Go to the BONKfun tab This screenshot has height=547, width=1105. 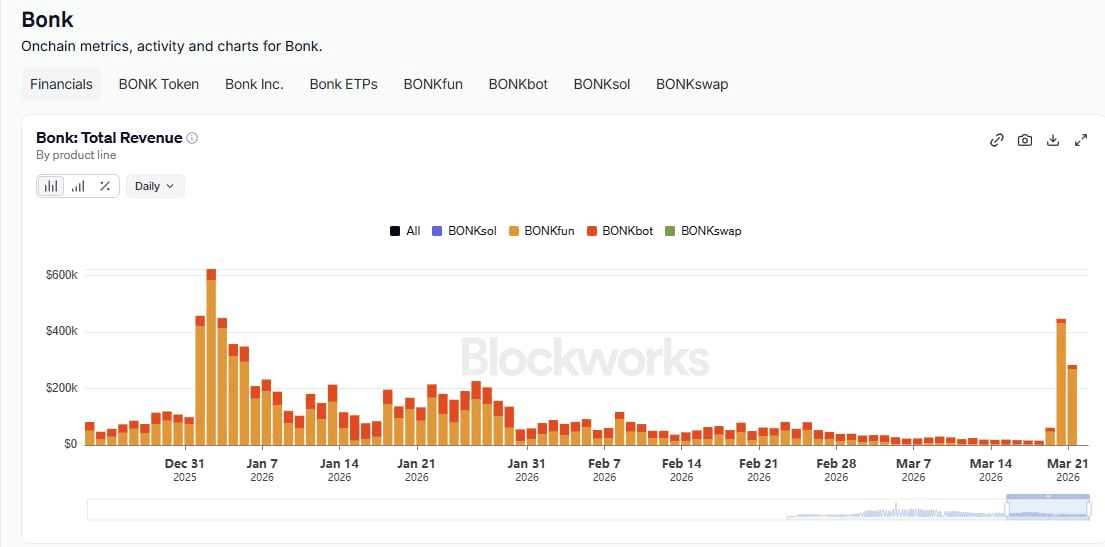coord(433,84)
